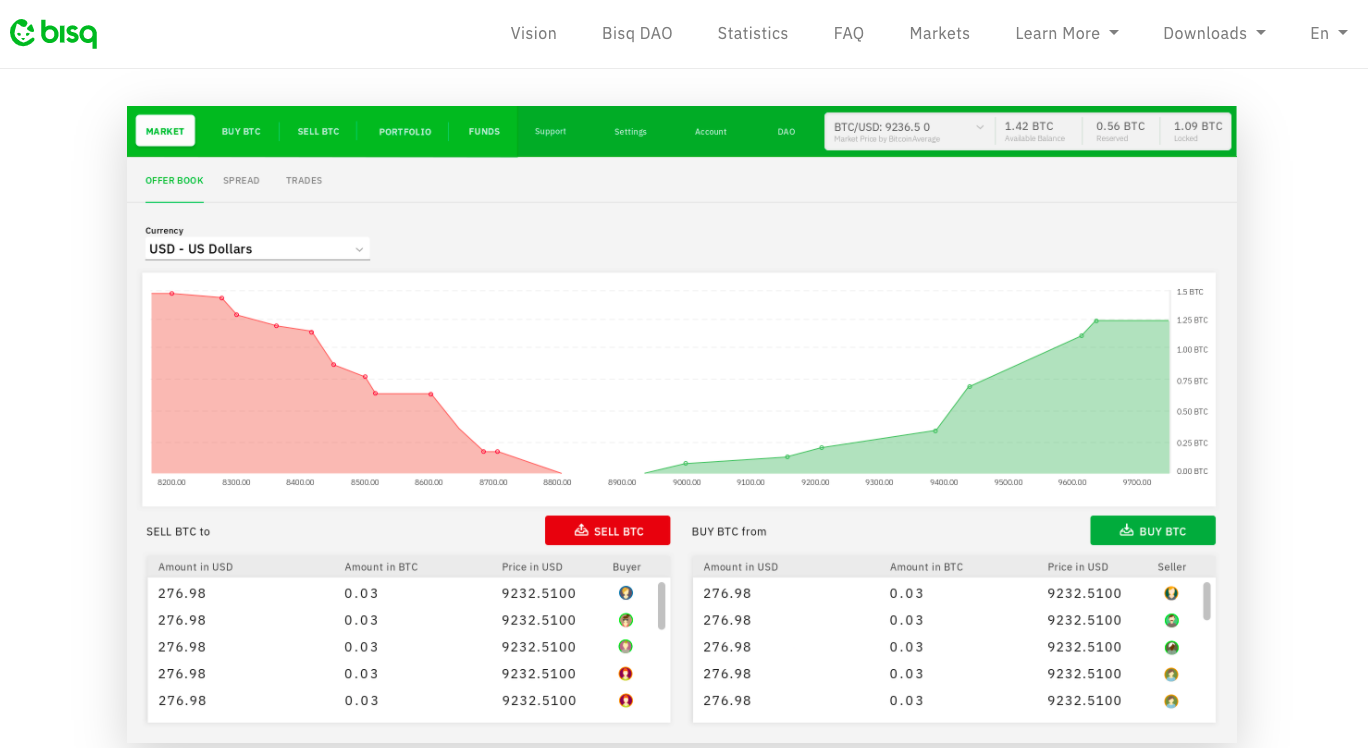The image size is (1368, 748).
Task: Open the Vision page link
Action: 533,34
